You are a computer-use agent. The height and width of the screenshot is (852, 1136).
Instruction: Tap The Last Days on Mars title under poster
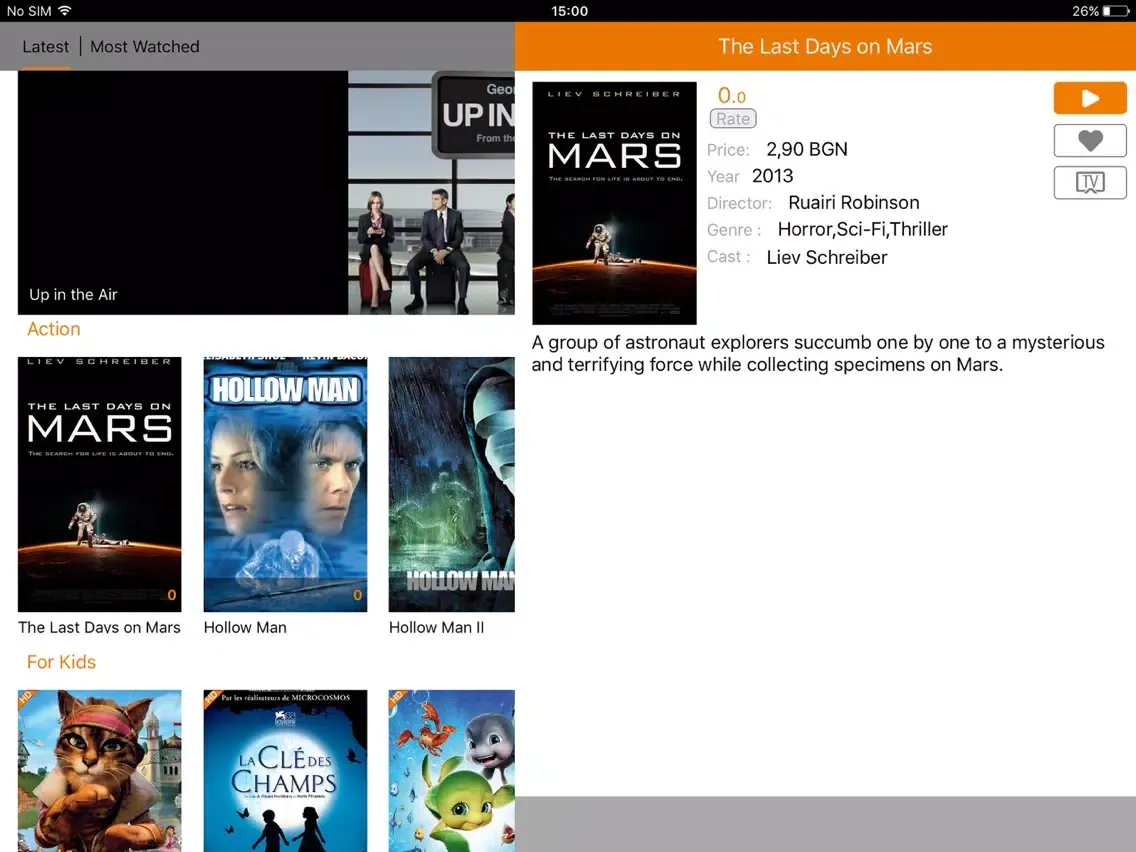[99, 627]
